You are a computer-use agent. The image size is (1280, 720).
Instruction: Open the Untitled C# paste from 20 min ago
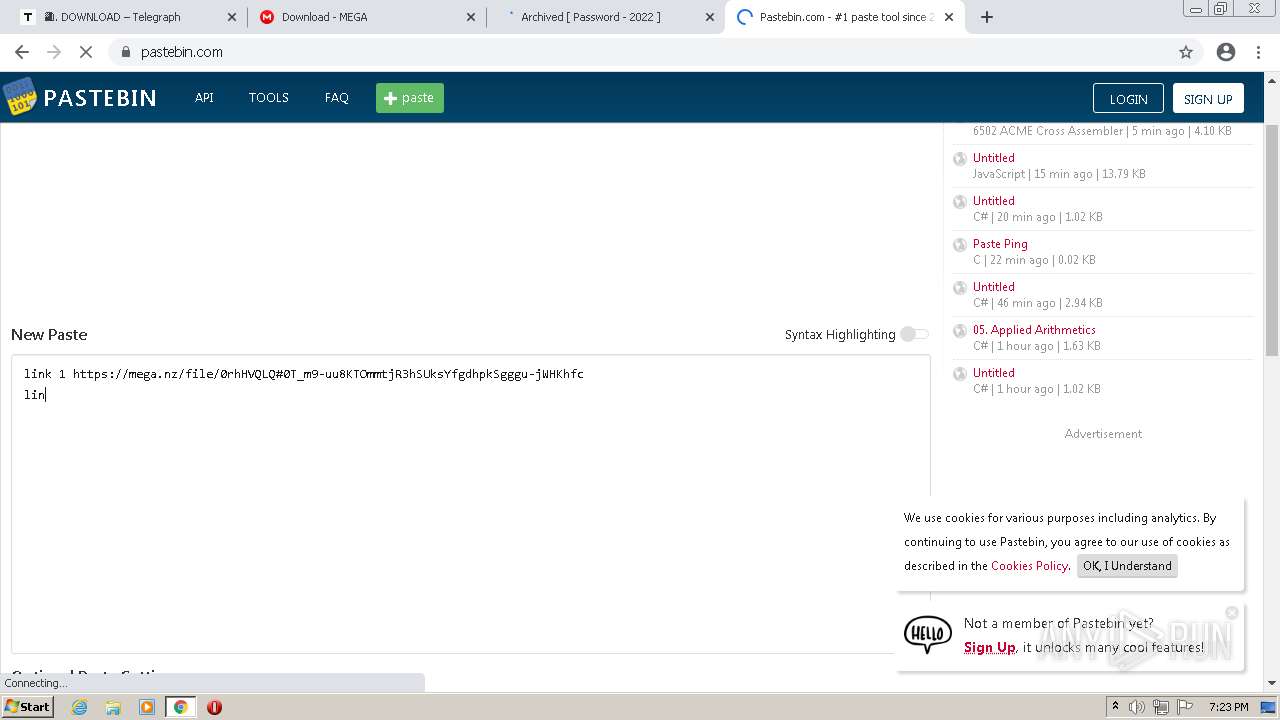click(993, 201)
